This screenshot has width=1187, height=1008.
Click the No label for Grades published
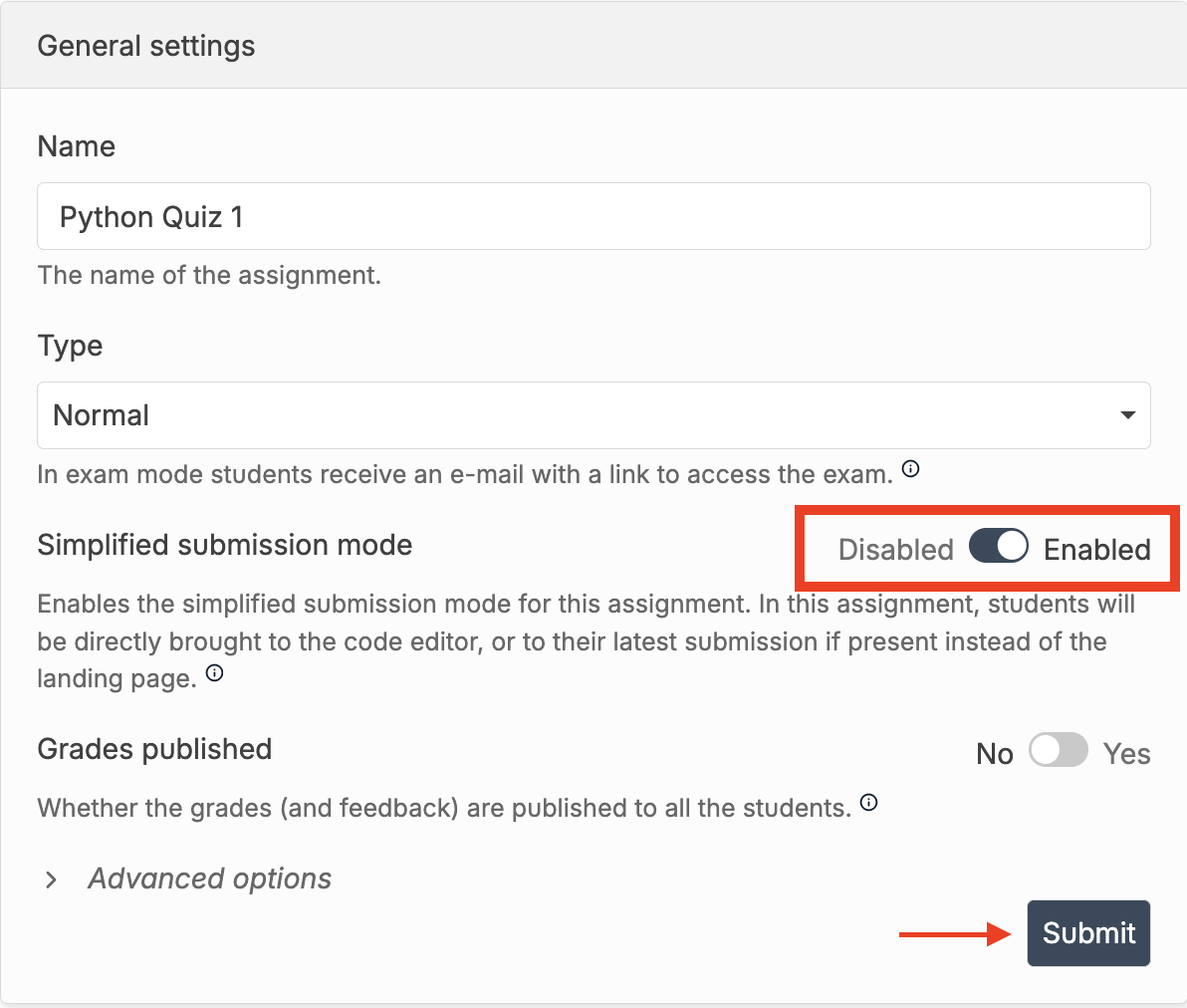point(994,754)
